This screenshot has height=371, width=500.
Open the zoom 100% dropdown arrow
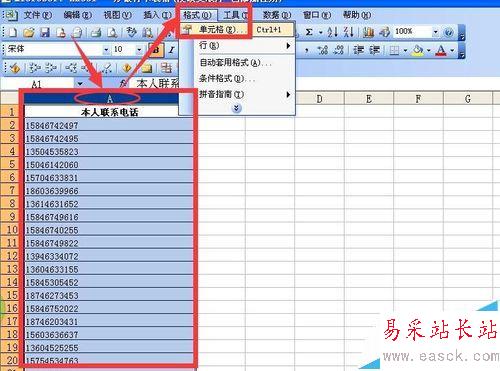(x=435, y=32)
